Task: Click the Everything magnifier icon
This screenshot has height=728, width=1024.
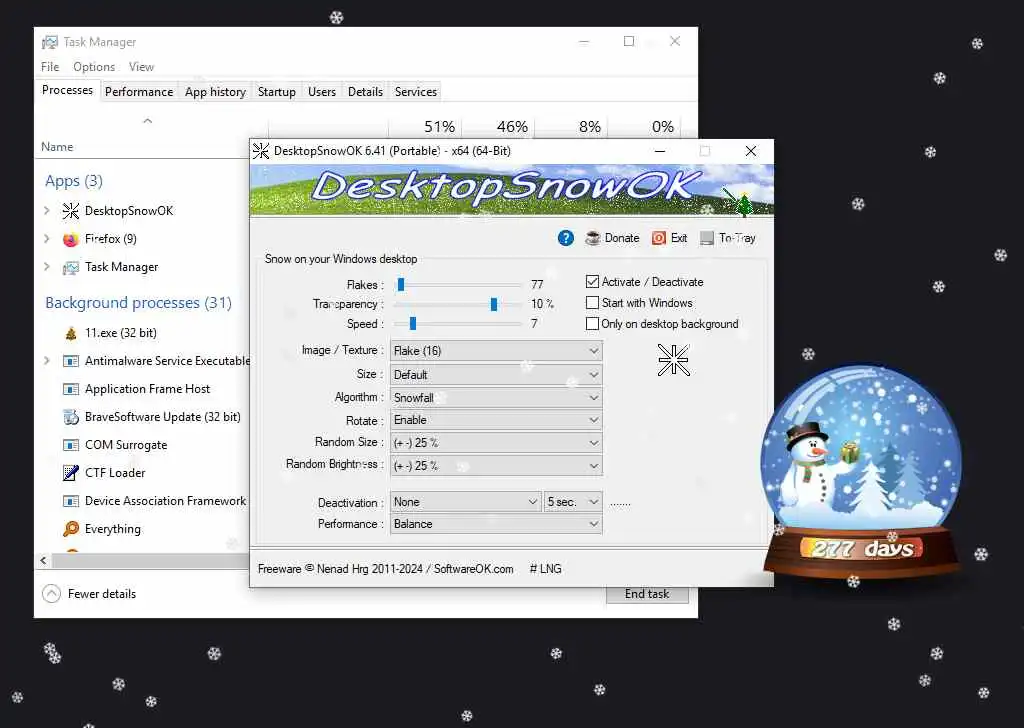Action: coord(71,529)
